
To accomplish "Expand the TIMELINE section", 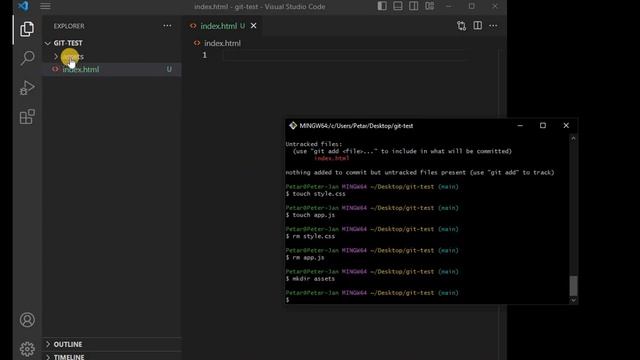I will coord(112,357).
